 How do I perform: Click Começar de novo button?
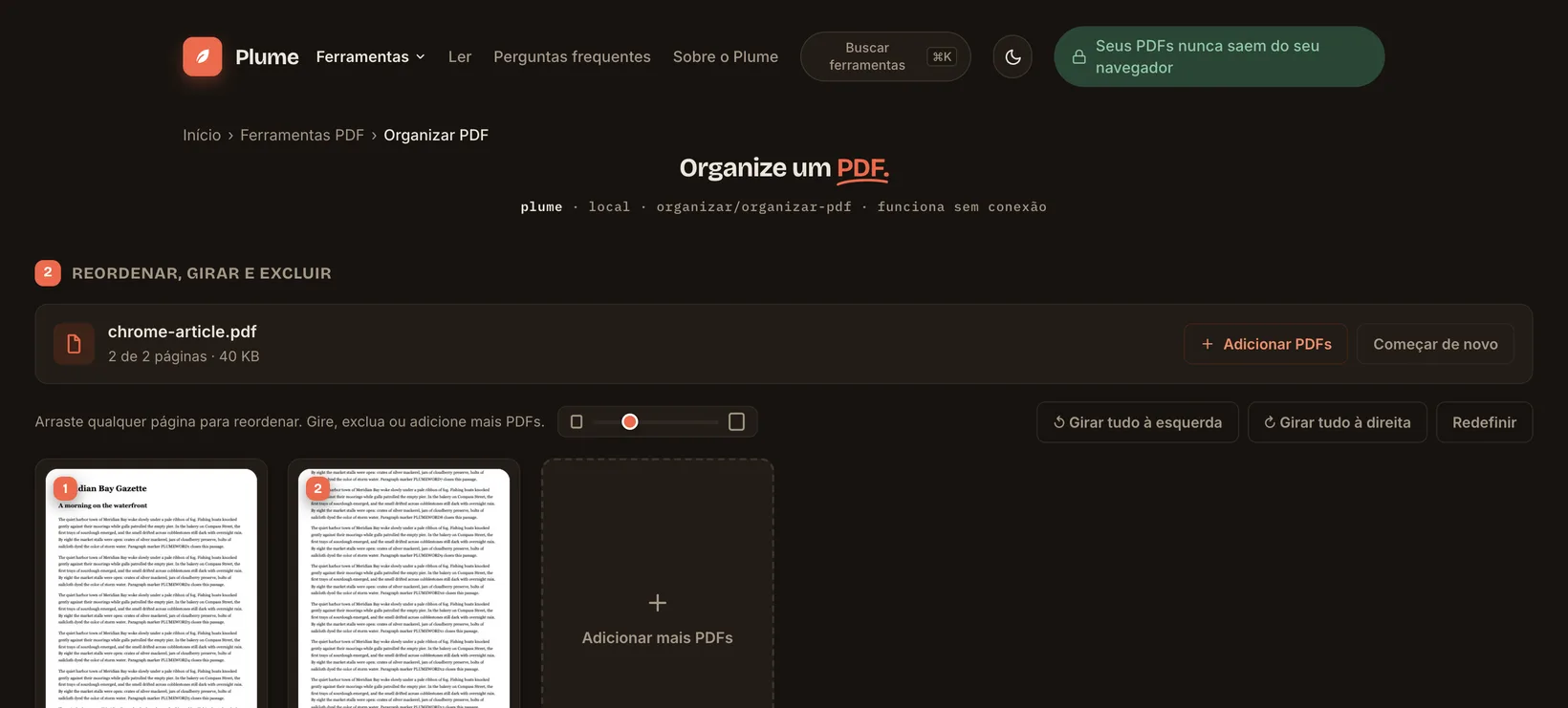click(1435, 344)
